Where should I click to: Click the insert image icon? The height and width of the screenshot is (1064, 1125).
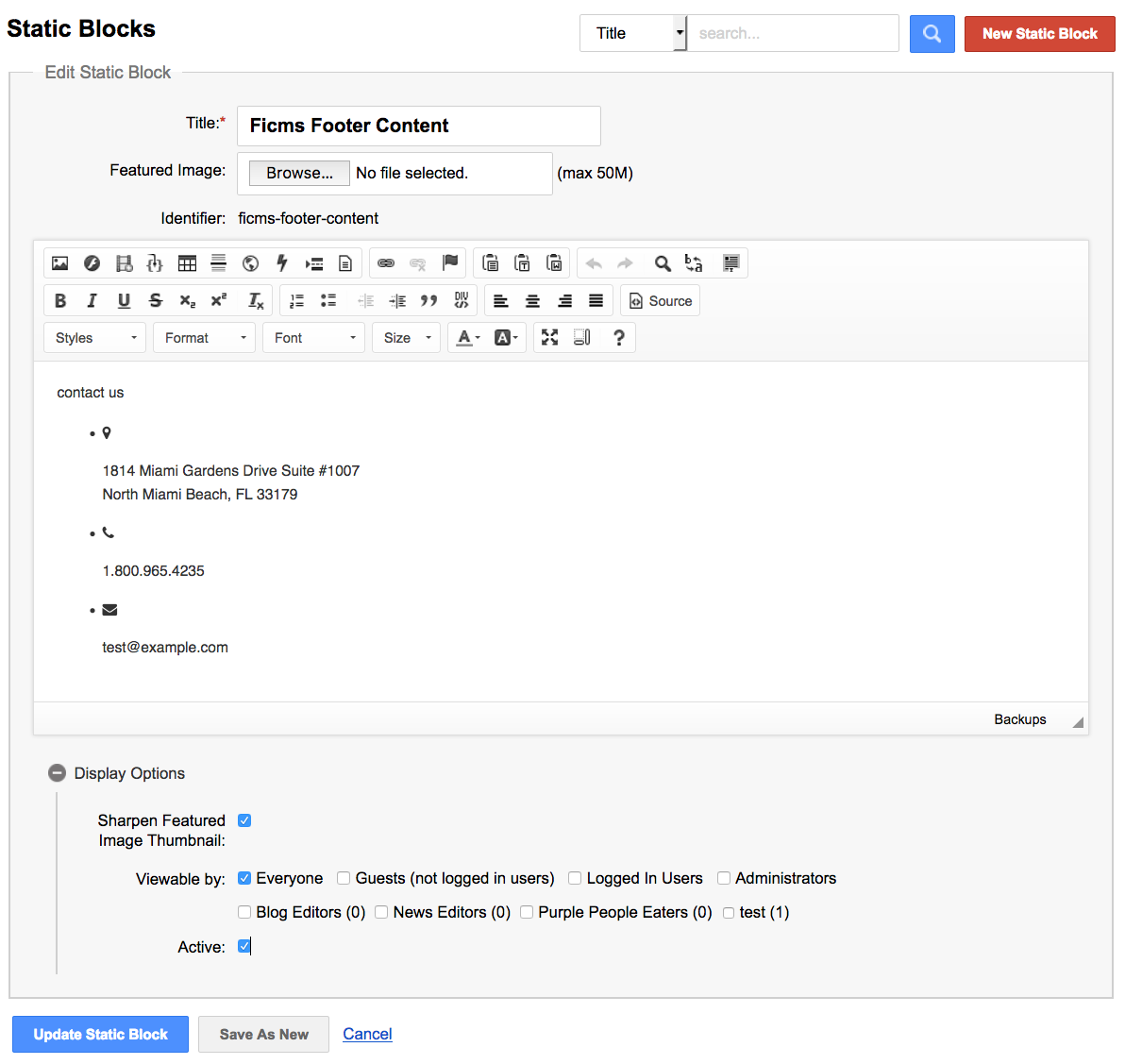click(60, 263)
